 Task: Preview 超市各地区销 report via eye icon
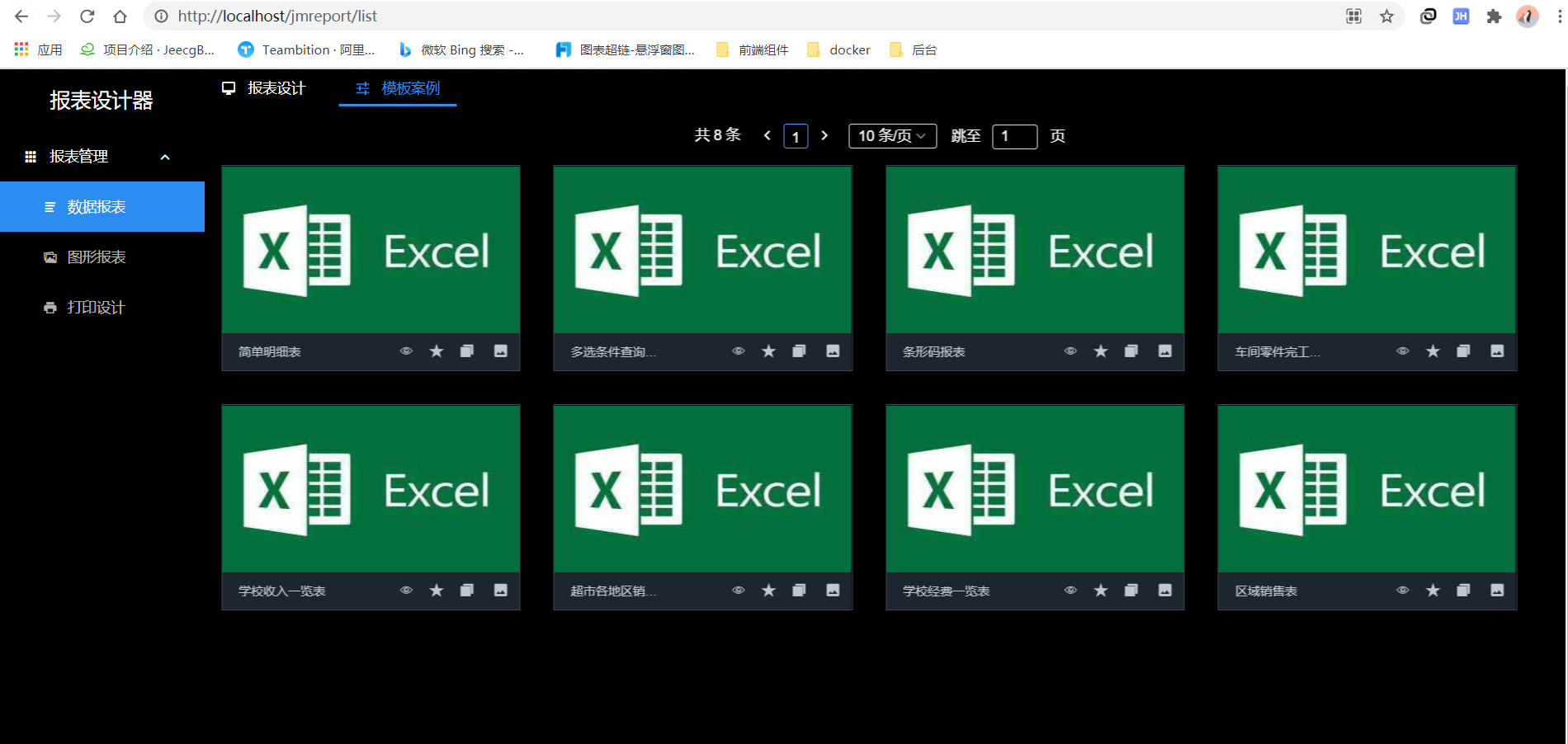(739, 591)
